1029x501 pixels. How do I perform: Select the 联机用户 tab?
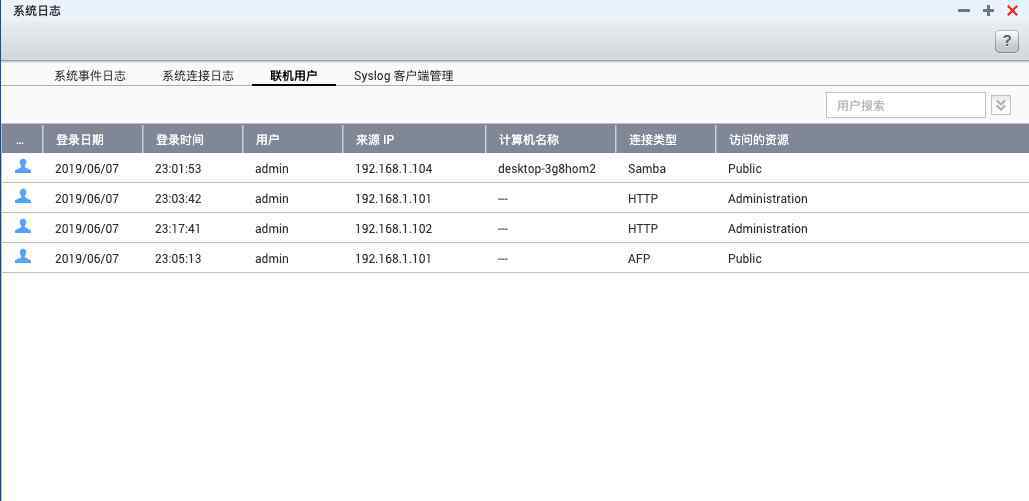click(x=293, y=76)
